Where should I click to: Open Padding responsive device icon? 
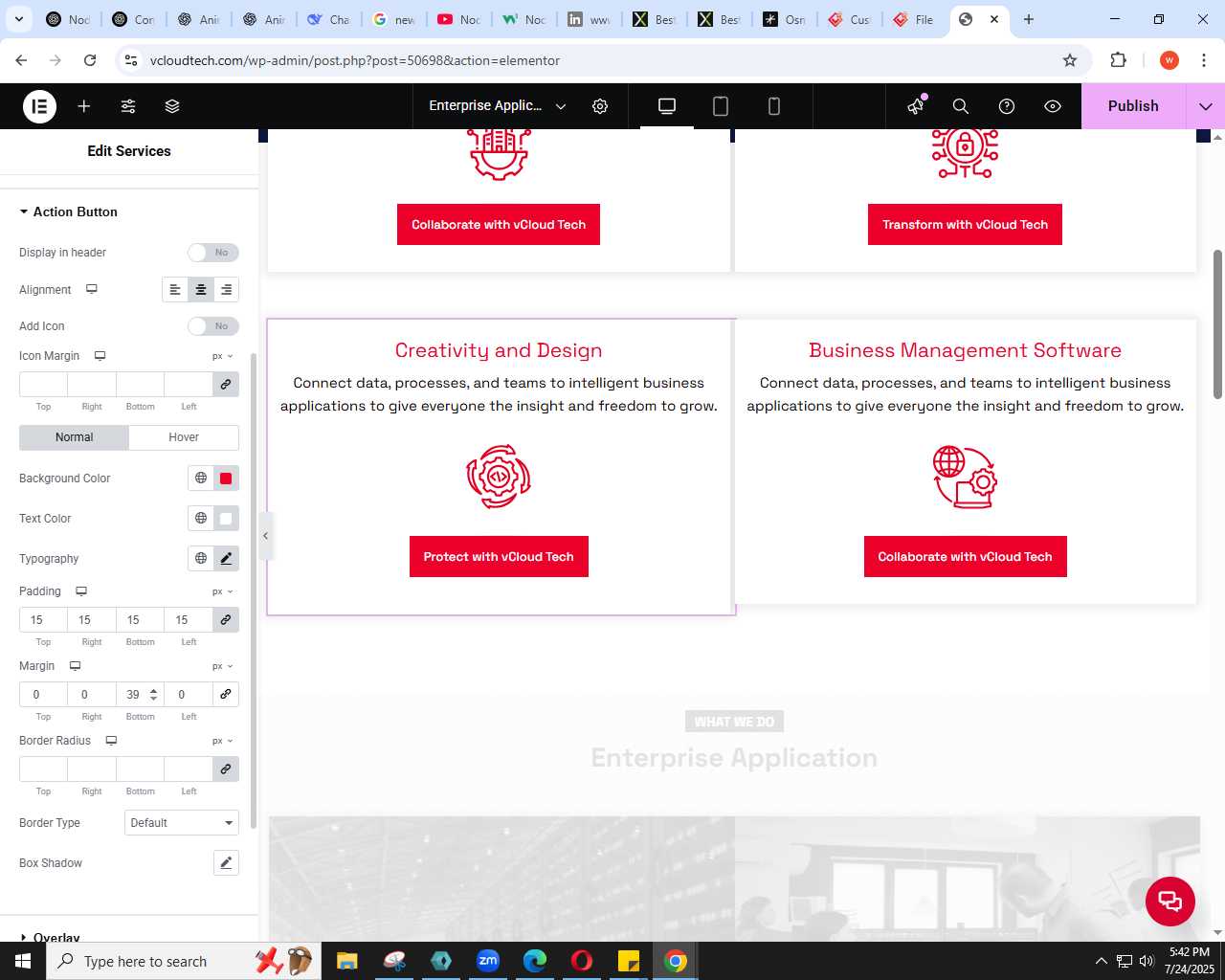[x=81, y=591]
